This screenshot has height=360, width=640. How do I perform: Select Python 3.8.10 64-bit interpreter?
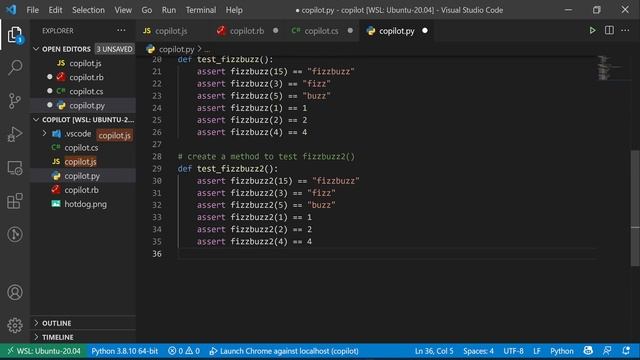tap(124, 351)
